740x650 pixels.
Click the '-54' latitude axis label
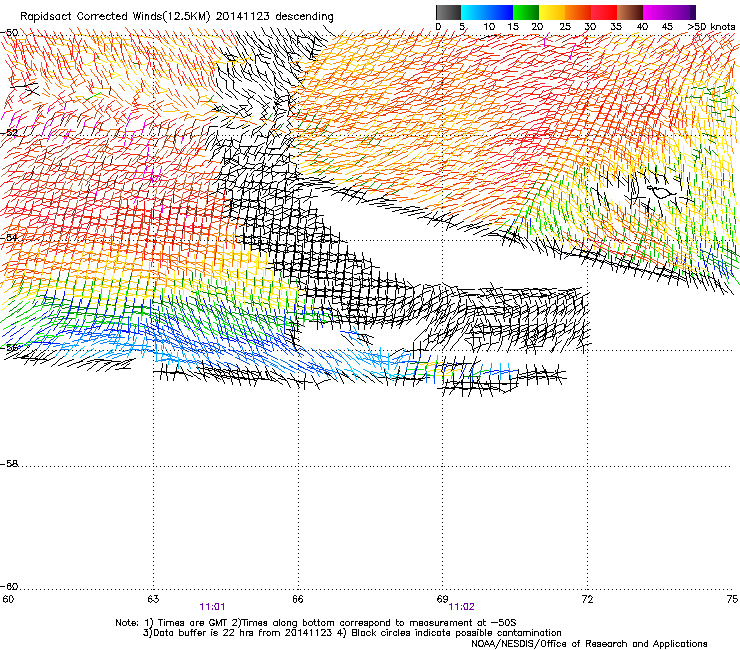9,237
